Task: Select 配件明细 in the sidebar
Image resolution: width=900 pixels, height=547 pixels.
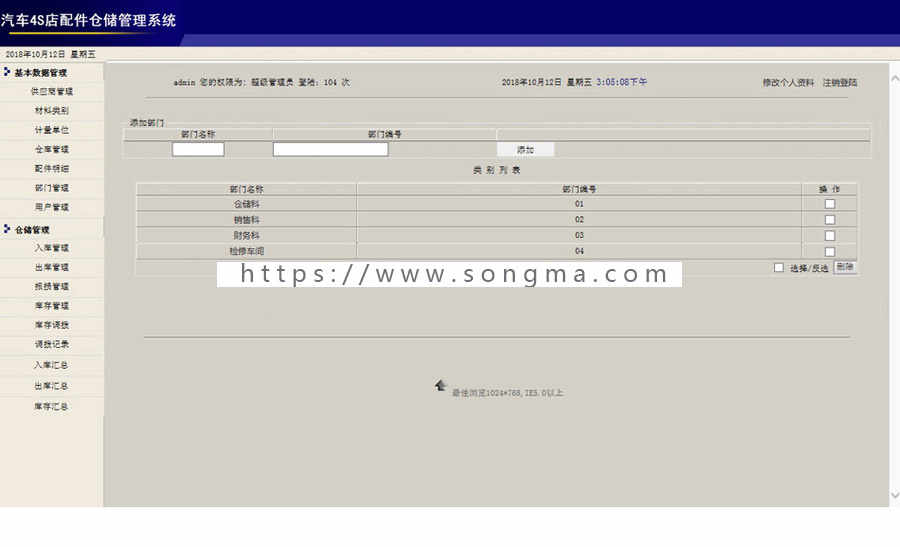Action: [x=52, y=168]
